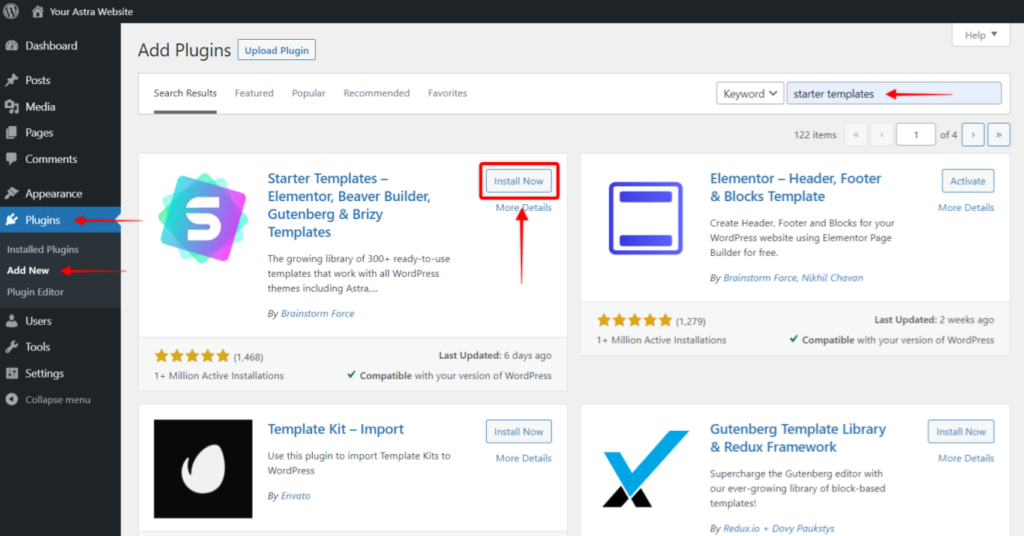This screenshot has height=536, width=1024.
Task: Go to next page of results
Action: 972,135
